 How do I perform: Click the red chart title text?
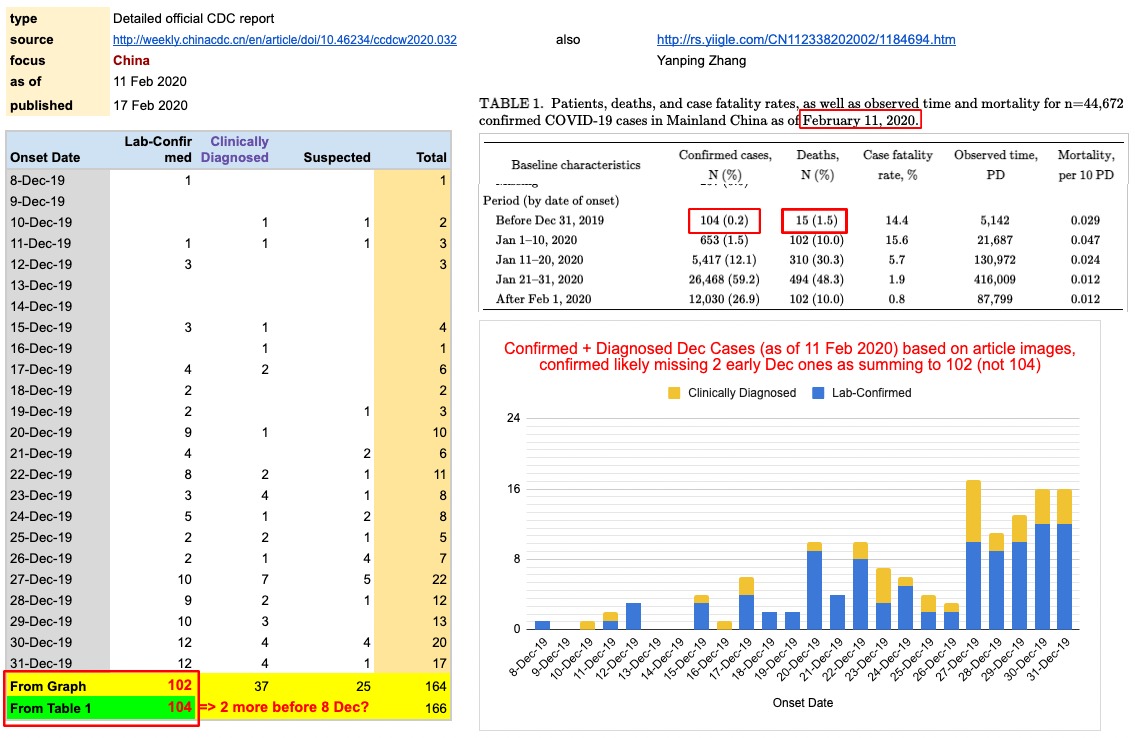pyautogui.click(x=789, y=357)
